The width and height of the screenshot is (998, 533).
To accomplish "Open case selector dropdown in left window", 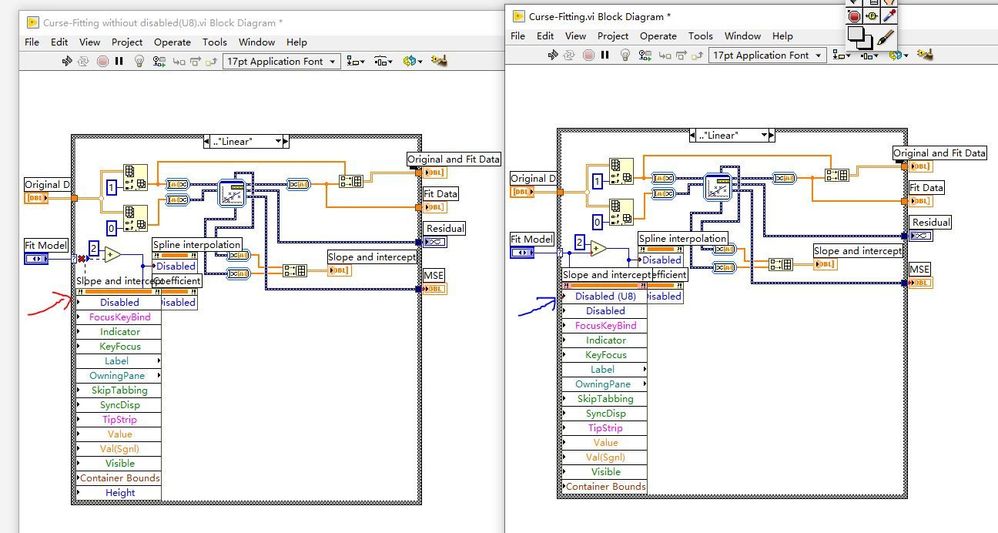I will (278, 141).
